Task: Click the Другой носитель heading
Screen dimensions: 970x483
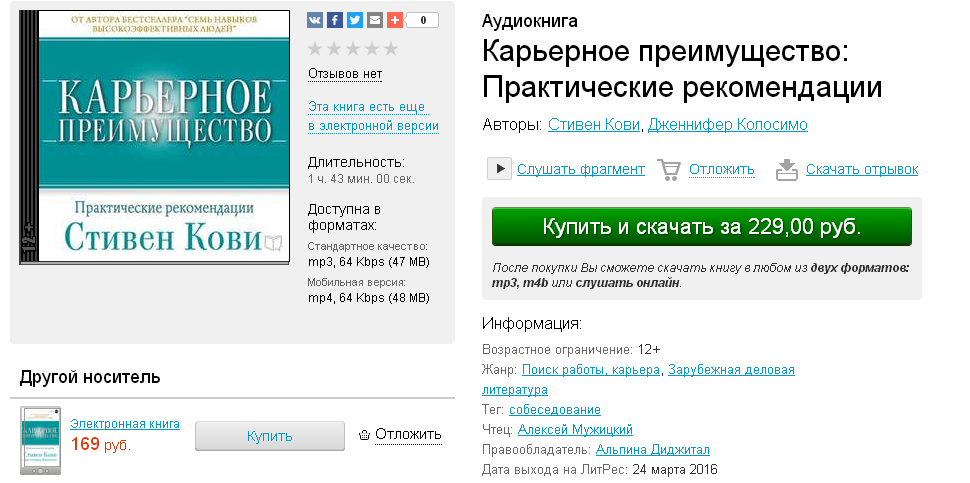Action: [90, 377]
